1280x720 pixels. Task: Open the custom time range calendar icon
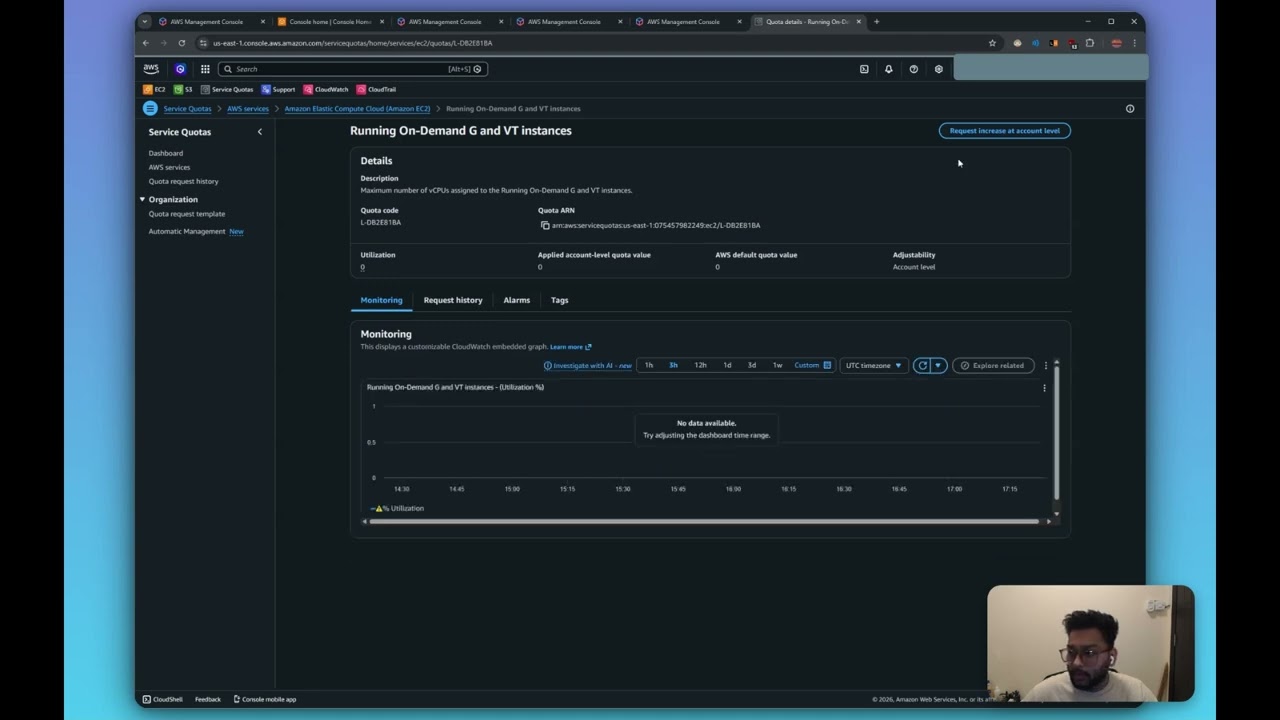827,365
